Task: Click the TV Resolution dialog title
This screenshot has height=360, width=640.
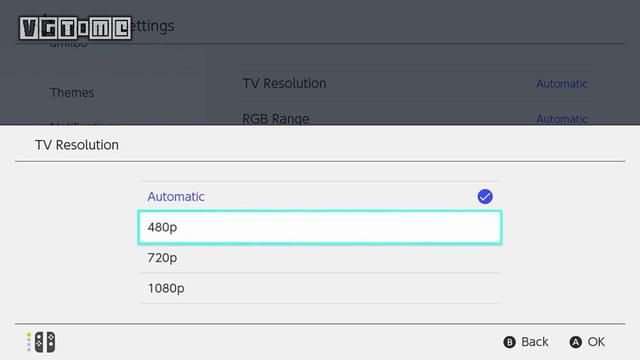Action: click(x=77, y=145)
